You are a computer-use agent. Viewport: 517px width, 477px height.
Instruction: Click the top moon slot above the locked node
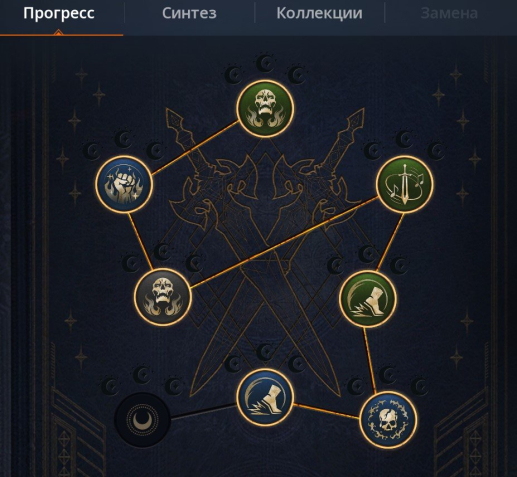tap(142, 375)
